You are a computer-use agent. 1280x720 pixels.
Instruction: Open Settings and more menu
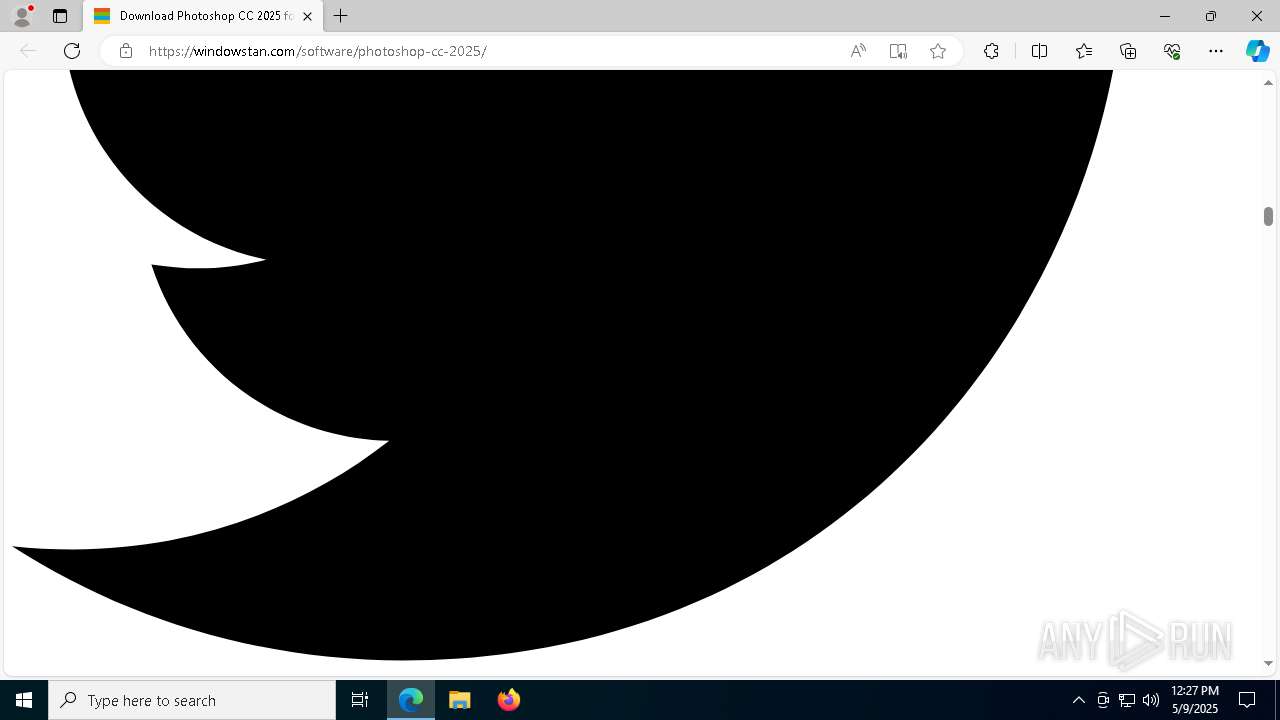tap(1216, 51)
